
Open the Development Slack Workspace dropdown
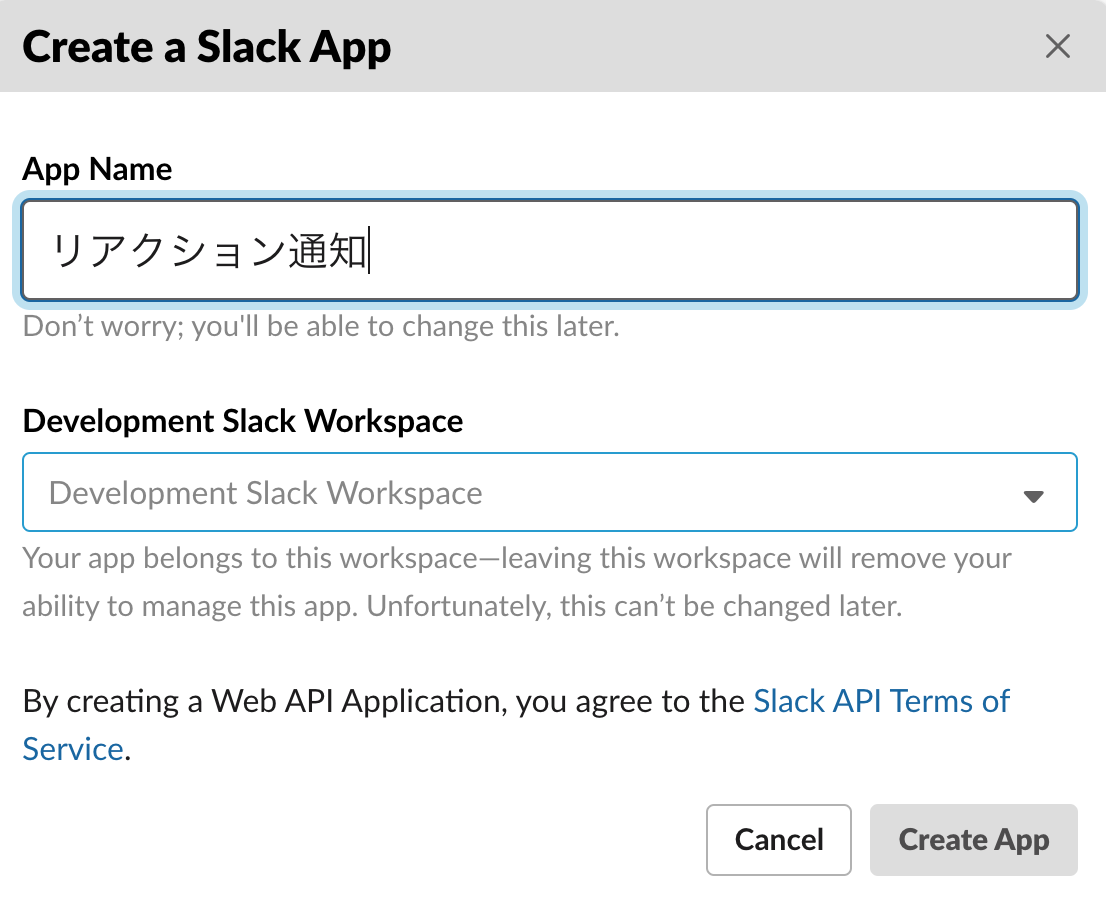pyautogui.click(x=549, y=492)
